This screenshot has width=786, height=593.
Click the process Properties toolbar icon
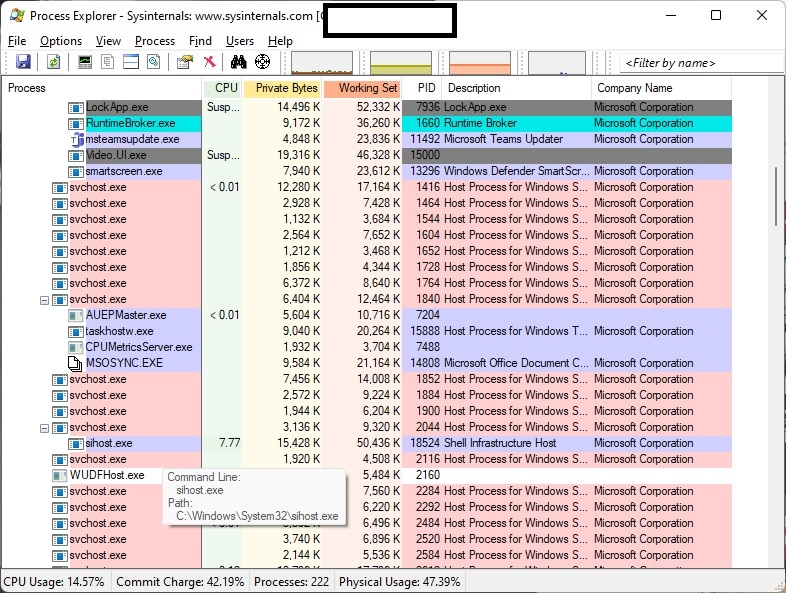click(x=184, y=62)
